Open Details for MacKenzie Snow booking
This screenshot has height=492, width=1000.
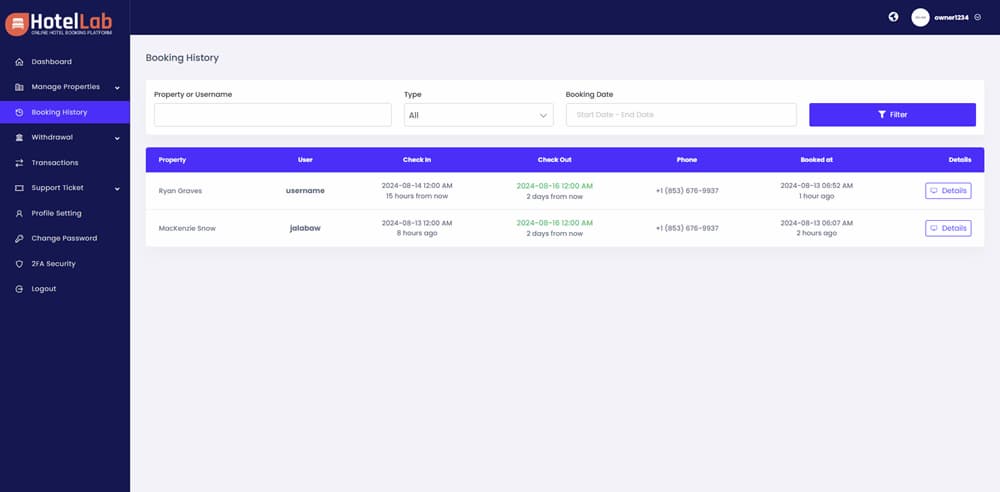(x=948, y=228)
